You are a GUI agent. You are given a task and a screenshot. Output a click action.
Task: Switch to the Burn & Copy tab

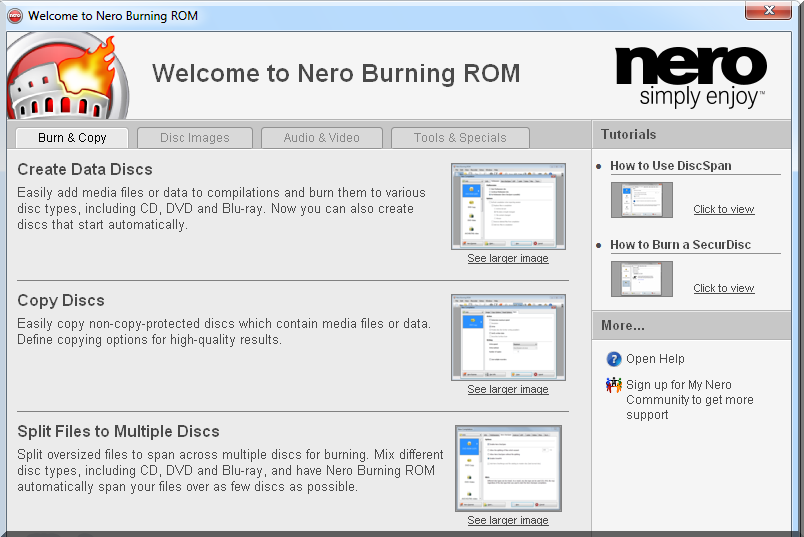pyautogui.click(x=72, y=138)
